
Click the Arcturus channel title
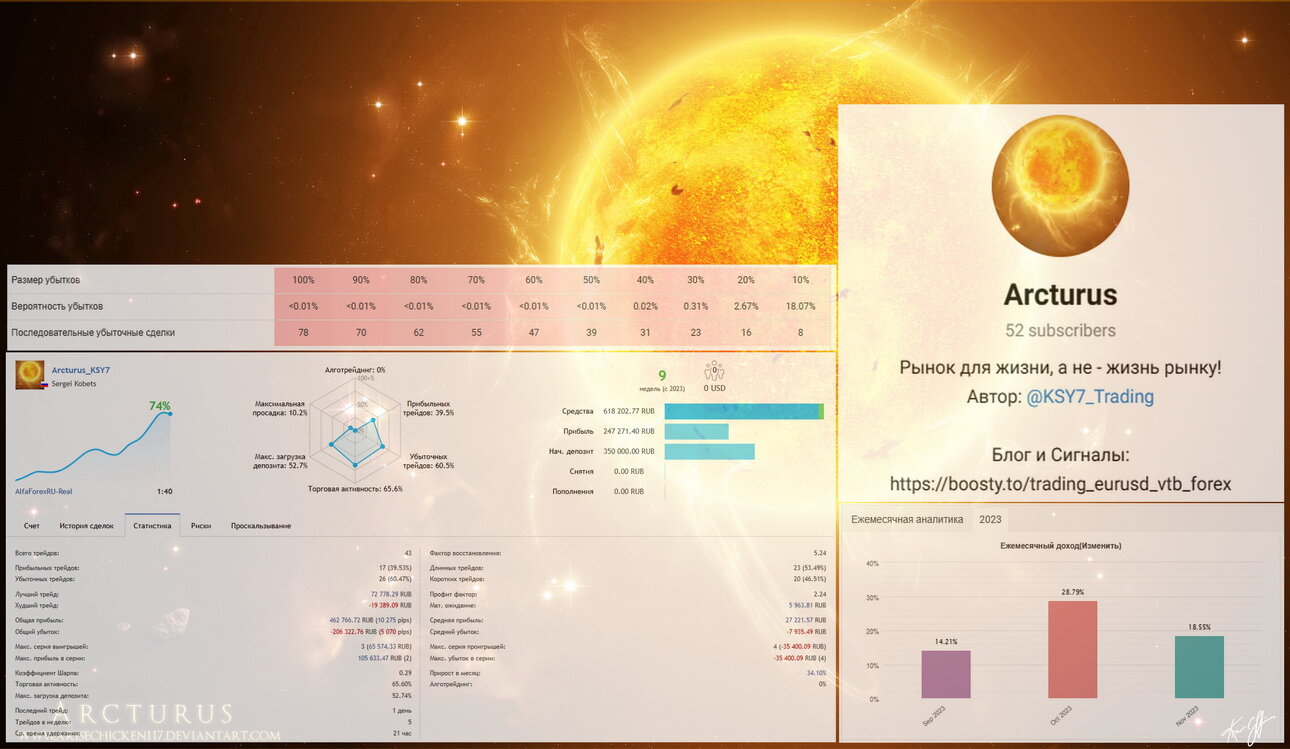pyautogui.click(x=1060, y=295)
